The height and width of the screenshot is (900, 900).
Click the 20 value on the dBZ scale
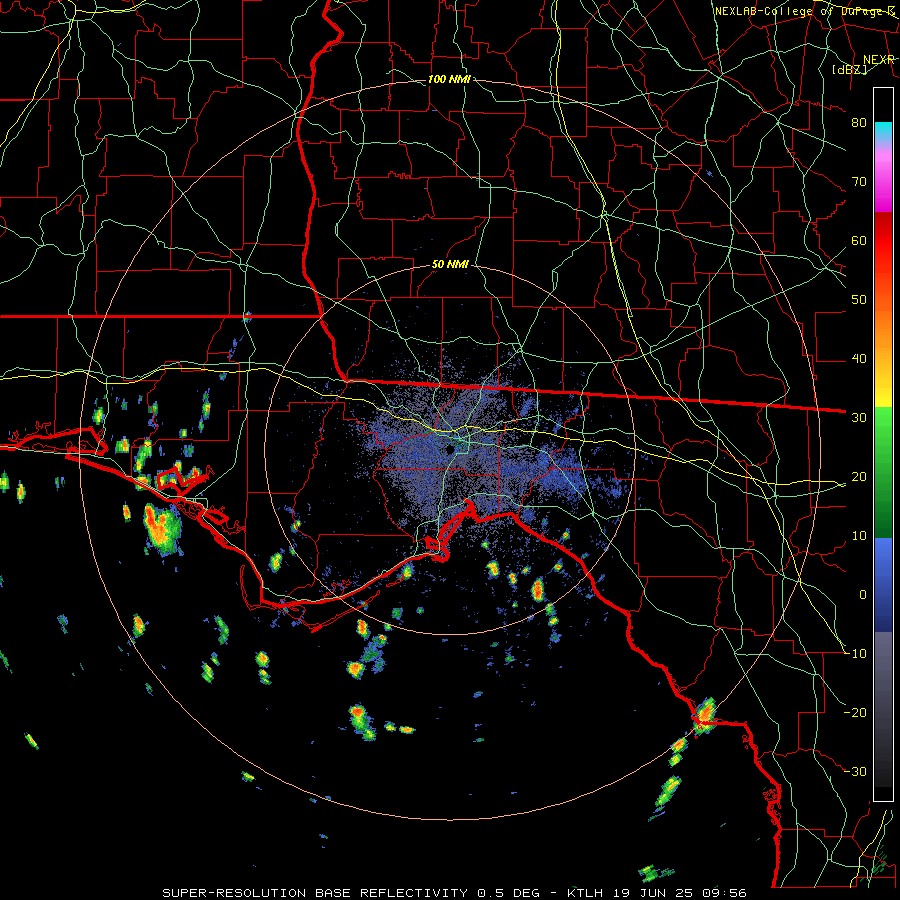coord(859,477)
